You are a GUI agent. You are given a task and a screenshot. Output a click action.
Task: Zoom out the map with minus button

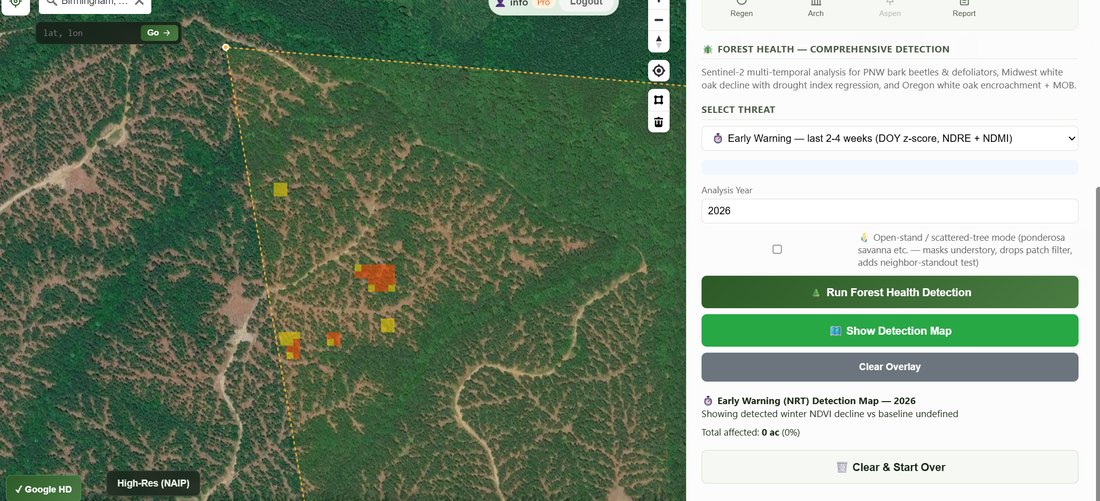pyautogui.click(x=658, y=20)
